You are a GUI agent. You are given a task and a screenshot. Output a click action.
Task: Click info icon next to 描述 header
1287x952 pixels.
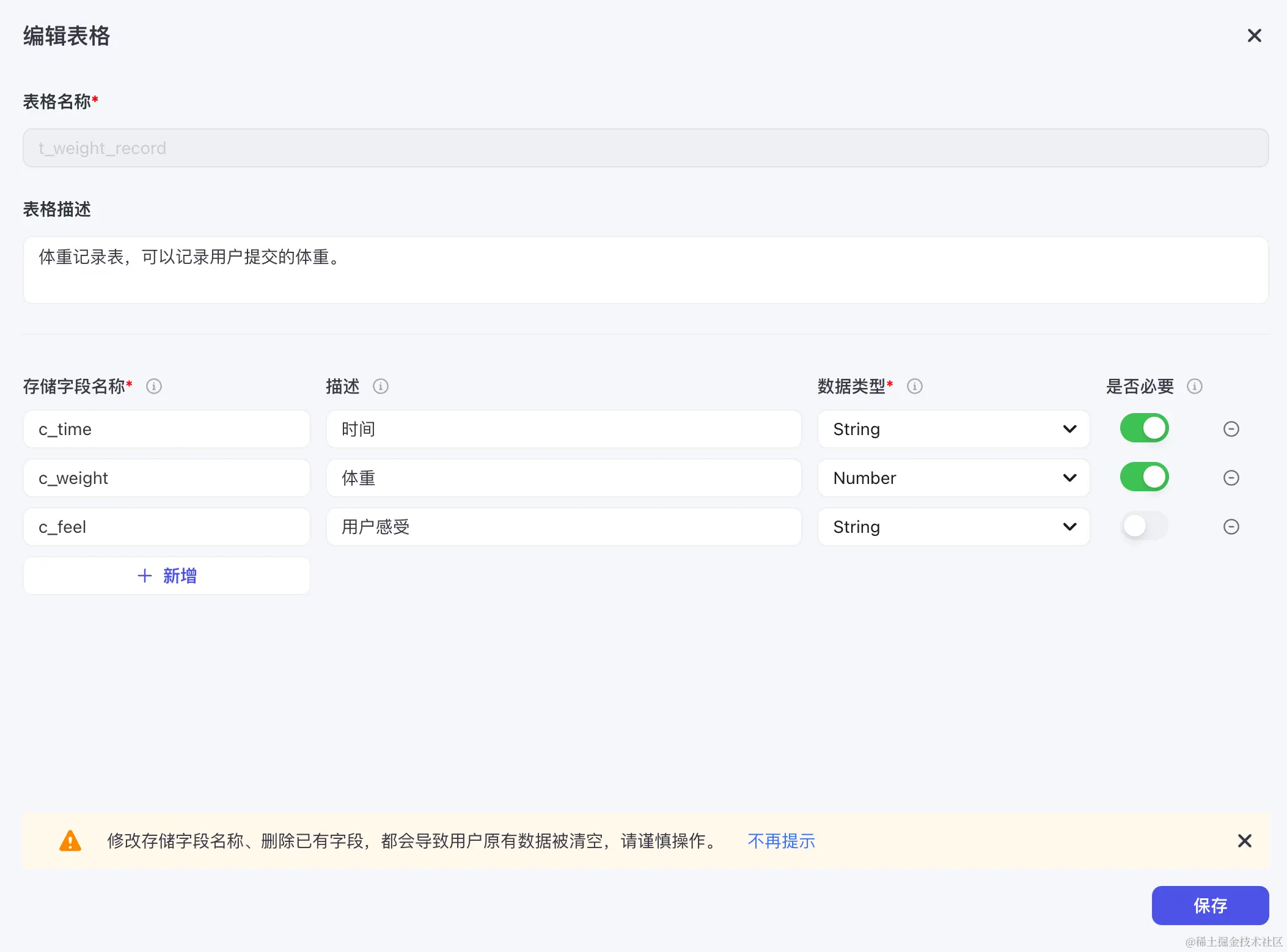click(x=381, y=386)
